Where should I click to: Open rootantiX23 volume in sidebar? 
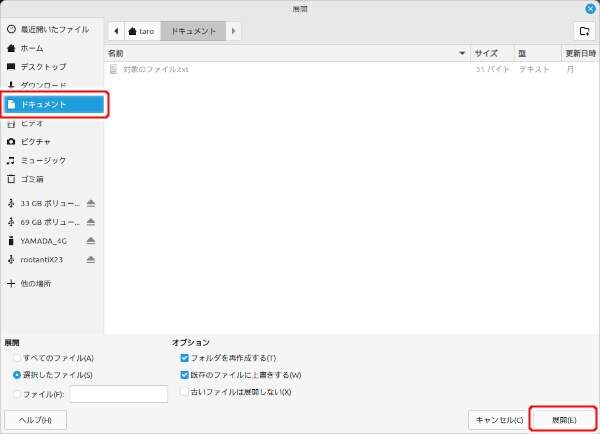[x=43, y=259]
